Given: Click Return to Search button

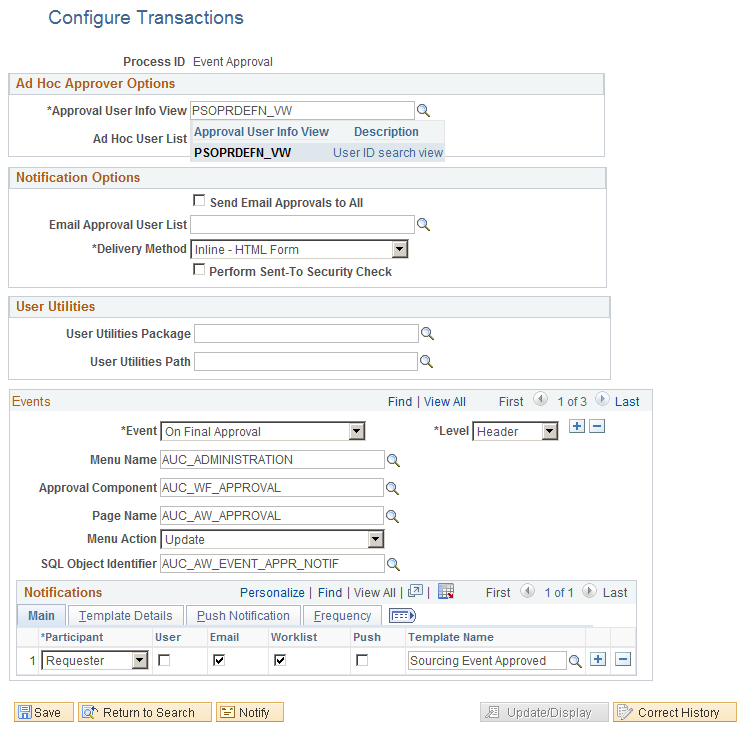Looking at the screenshot, I should coord(145,712).
